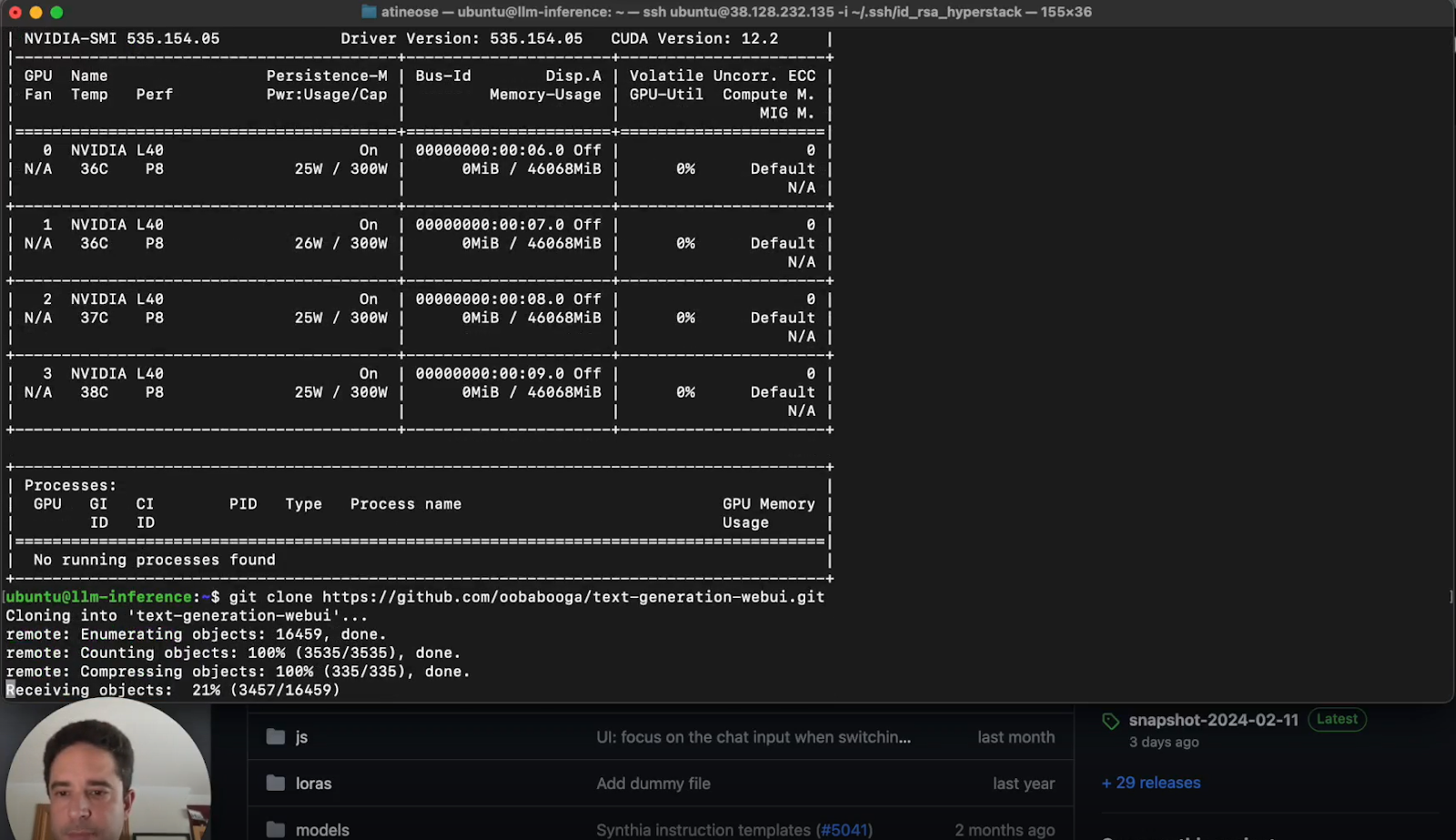Close the terminal window with red button
Image resolution: width=1456 pixels, height=840 pixels.
tap(15, 12)
